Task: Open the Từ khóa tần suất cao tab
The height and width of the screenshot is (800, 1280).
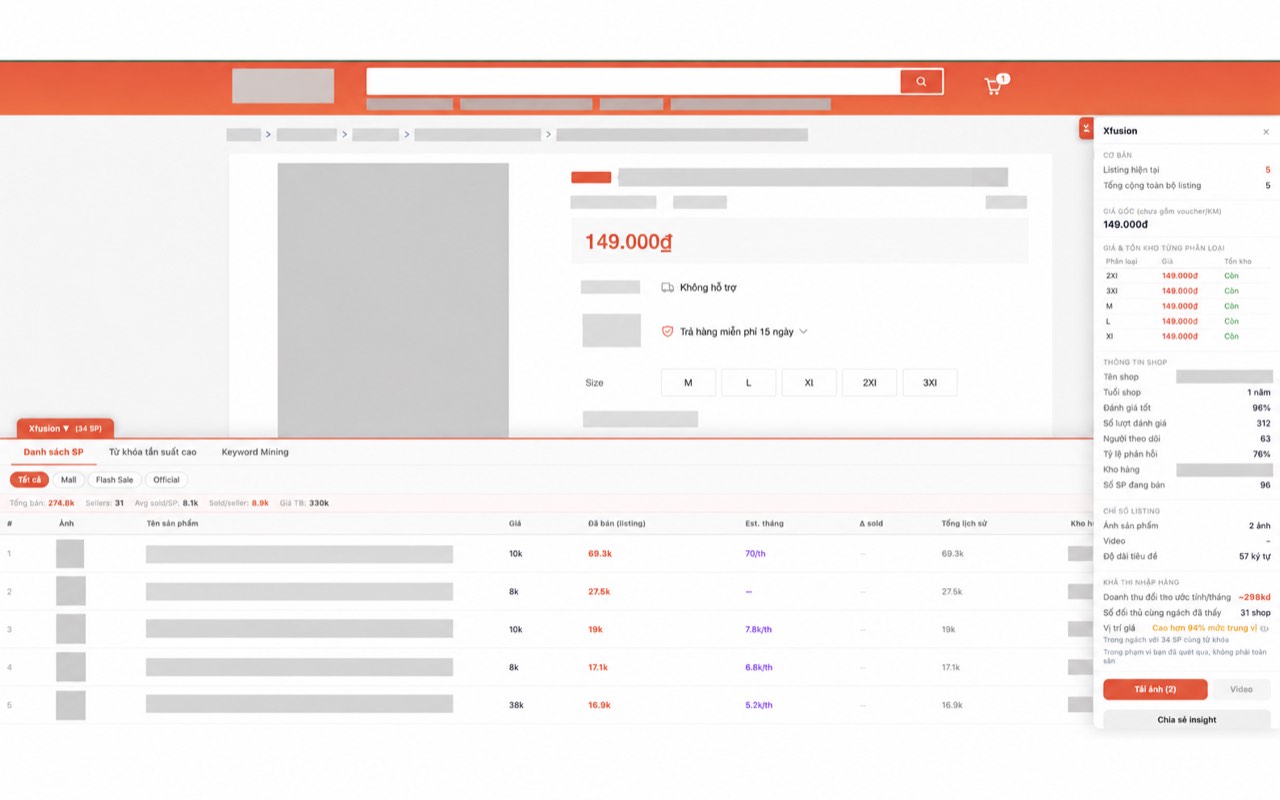Action: pos(153,452)
